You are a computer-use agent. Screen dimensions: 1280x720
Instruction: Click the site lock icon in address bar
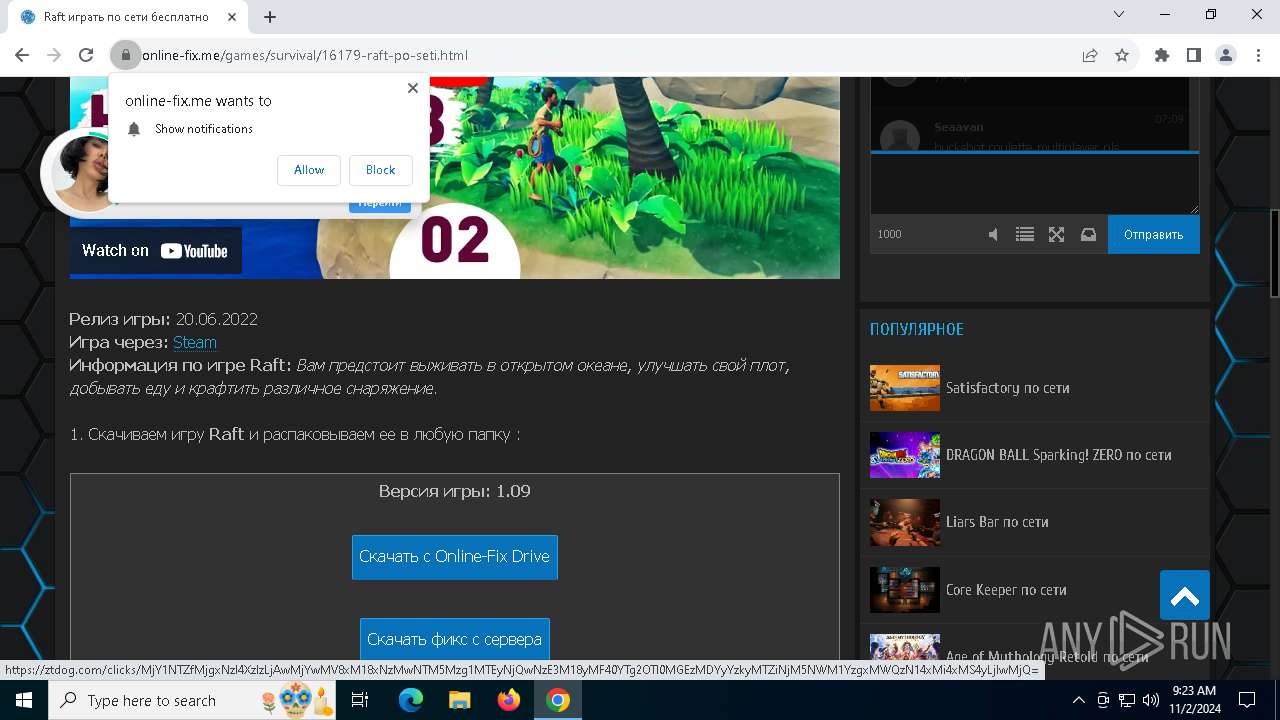[x=125, y=55]
